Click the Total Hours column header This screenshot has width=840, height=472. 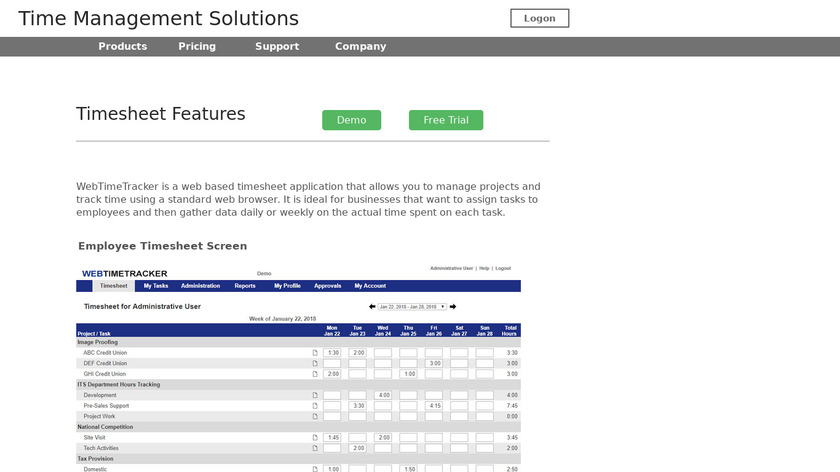click(509, 331)
